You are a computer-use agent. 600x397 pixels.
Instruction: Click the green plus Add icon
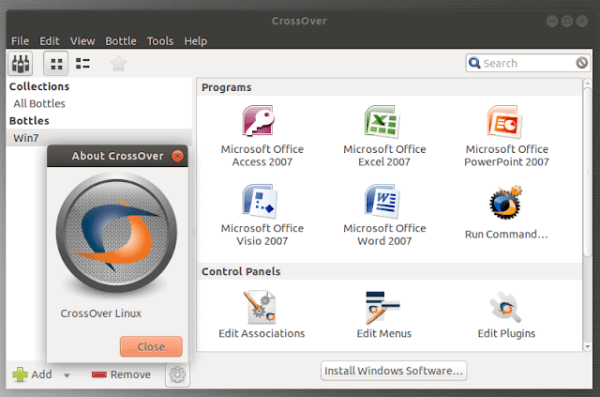20,374
